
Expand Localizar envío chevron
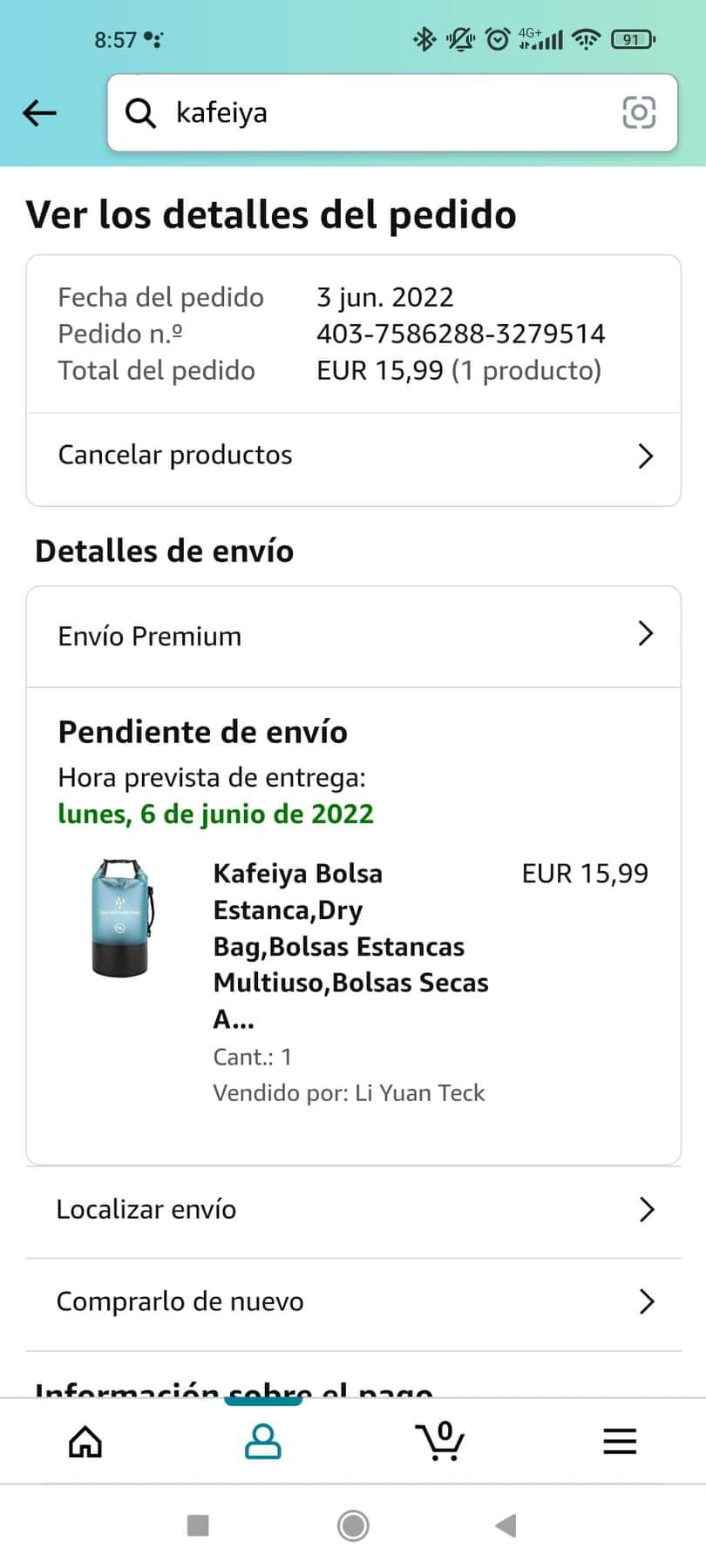(646, 1209)
